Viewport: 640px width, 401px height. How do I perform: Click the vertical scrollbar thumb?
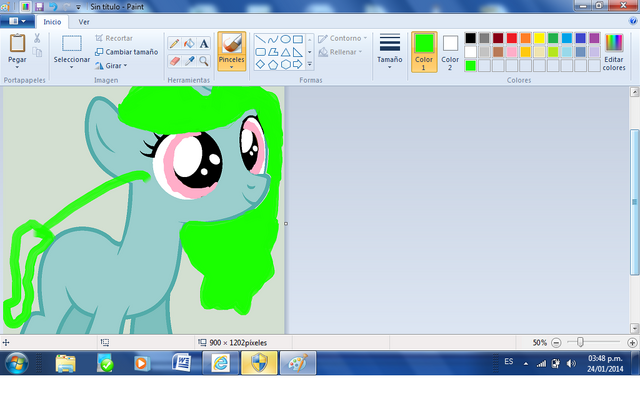pos(634,202)
